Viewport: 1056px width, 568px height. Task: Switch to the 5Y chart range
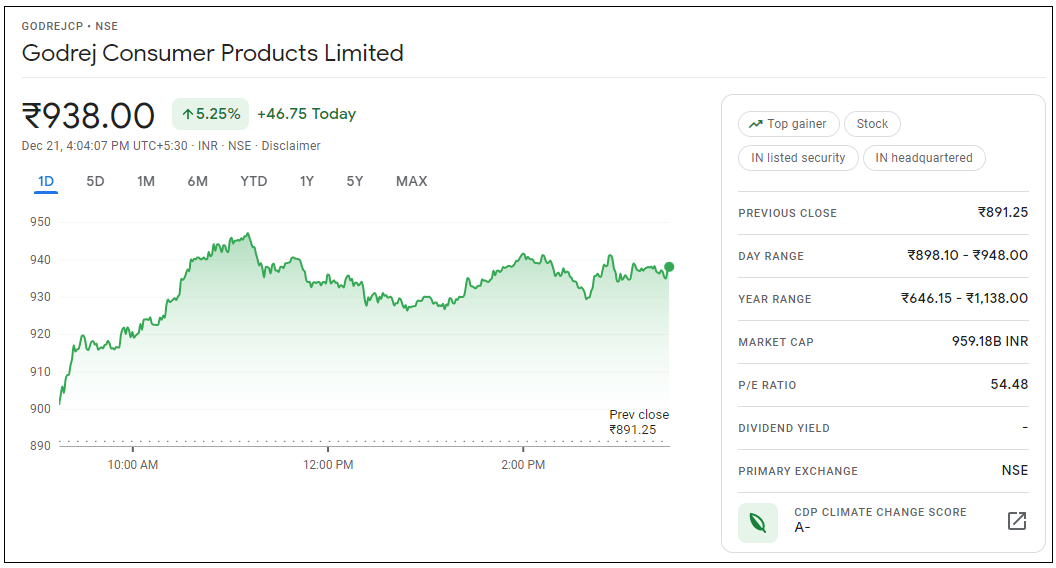[354, 181]
